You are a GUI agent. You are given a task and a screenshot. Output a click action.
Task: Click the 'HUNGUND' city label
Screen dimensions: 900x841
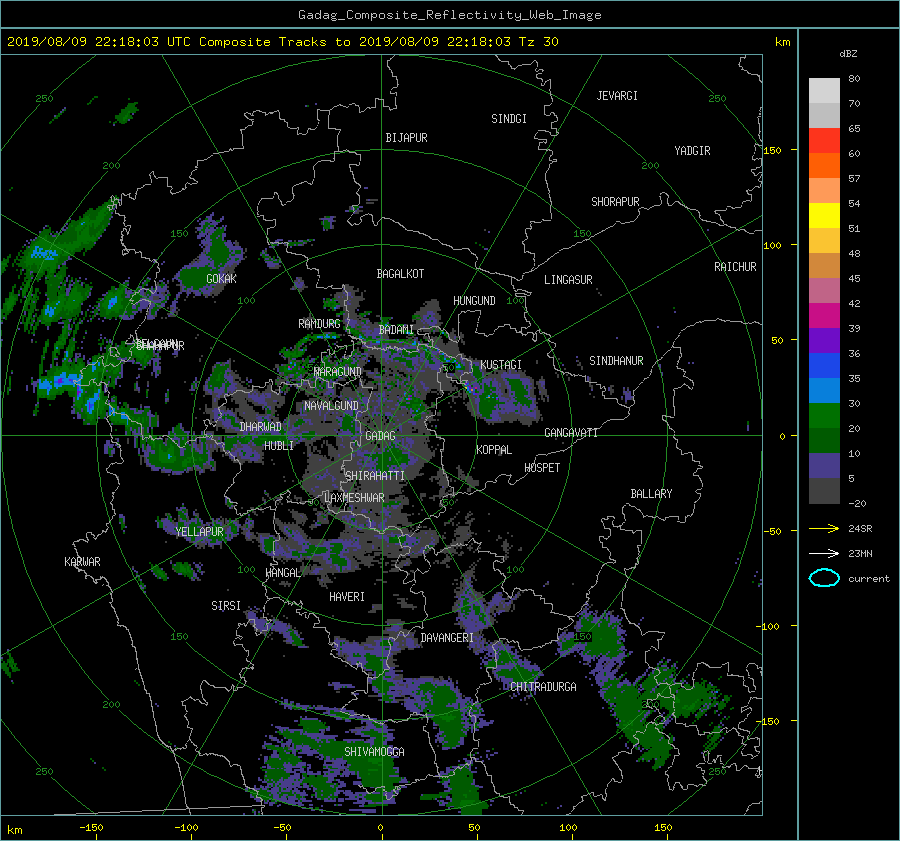(x=474, y=301)
